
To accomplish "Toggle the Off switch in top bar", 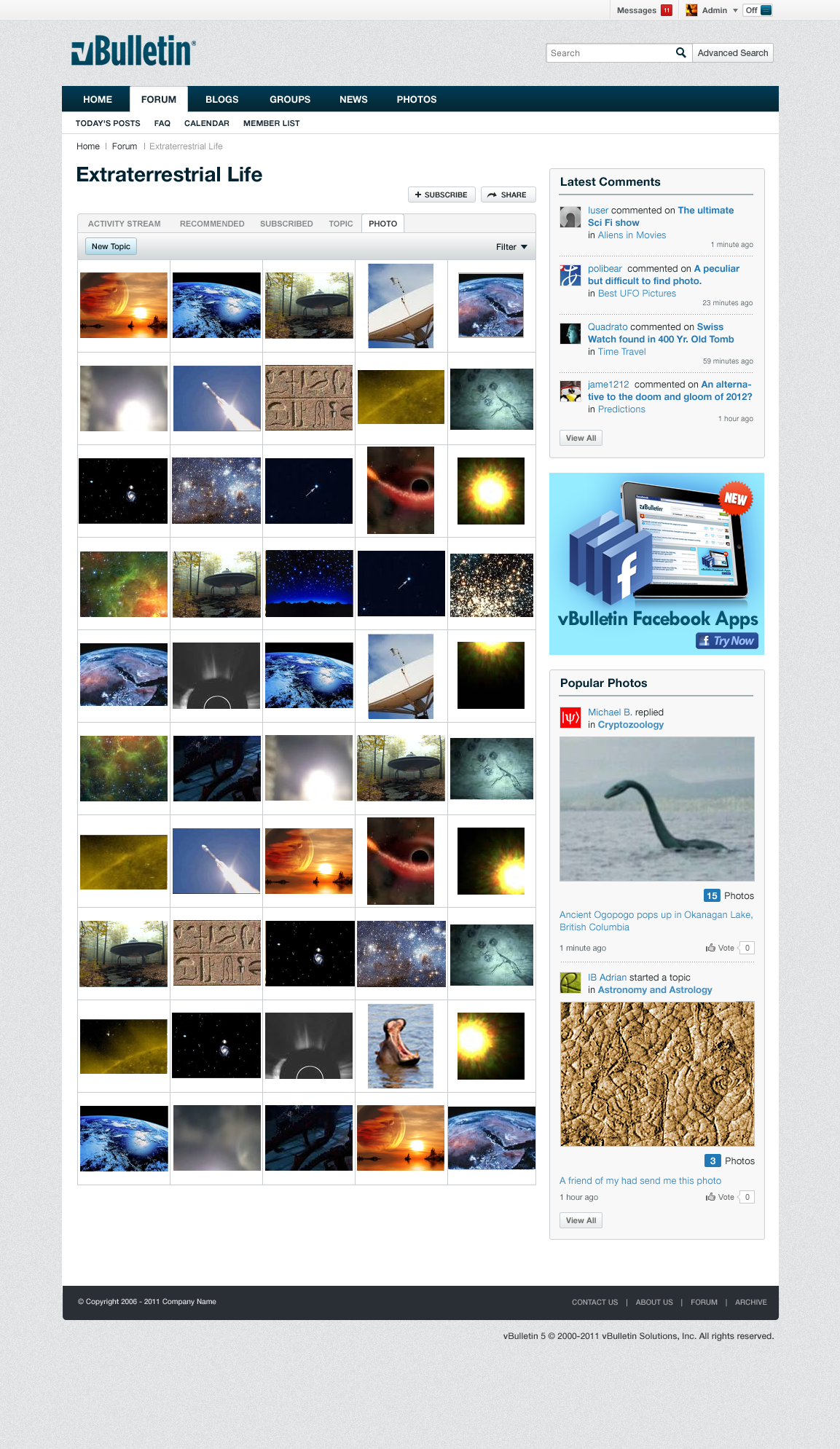I will click(758, 10).
